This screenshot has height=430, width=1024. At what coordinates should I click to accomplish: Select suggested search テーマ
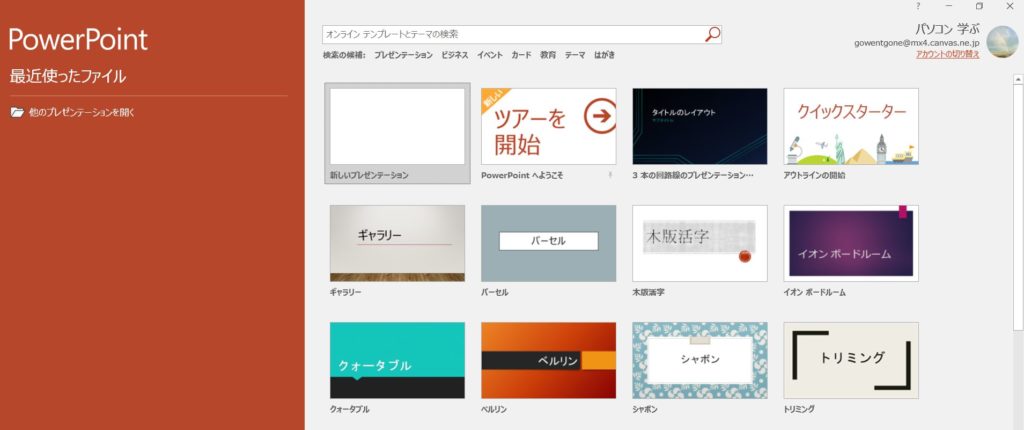[x=575, y=56]
